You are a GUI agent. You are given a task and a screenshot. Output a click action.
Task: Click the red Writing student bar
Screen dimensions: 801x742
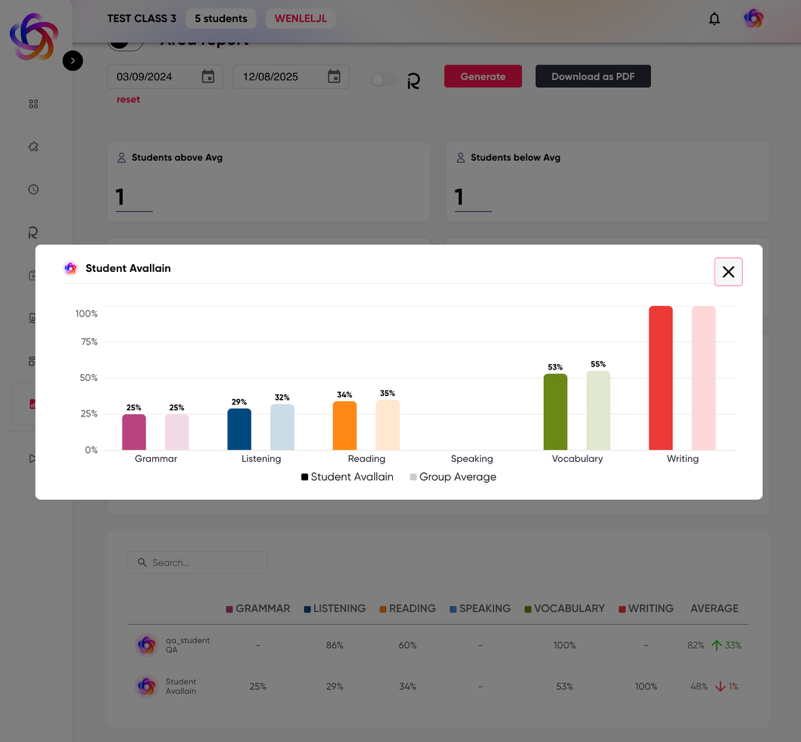[661, 378]
